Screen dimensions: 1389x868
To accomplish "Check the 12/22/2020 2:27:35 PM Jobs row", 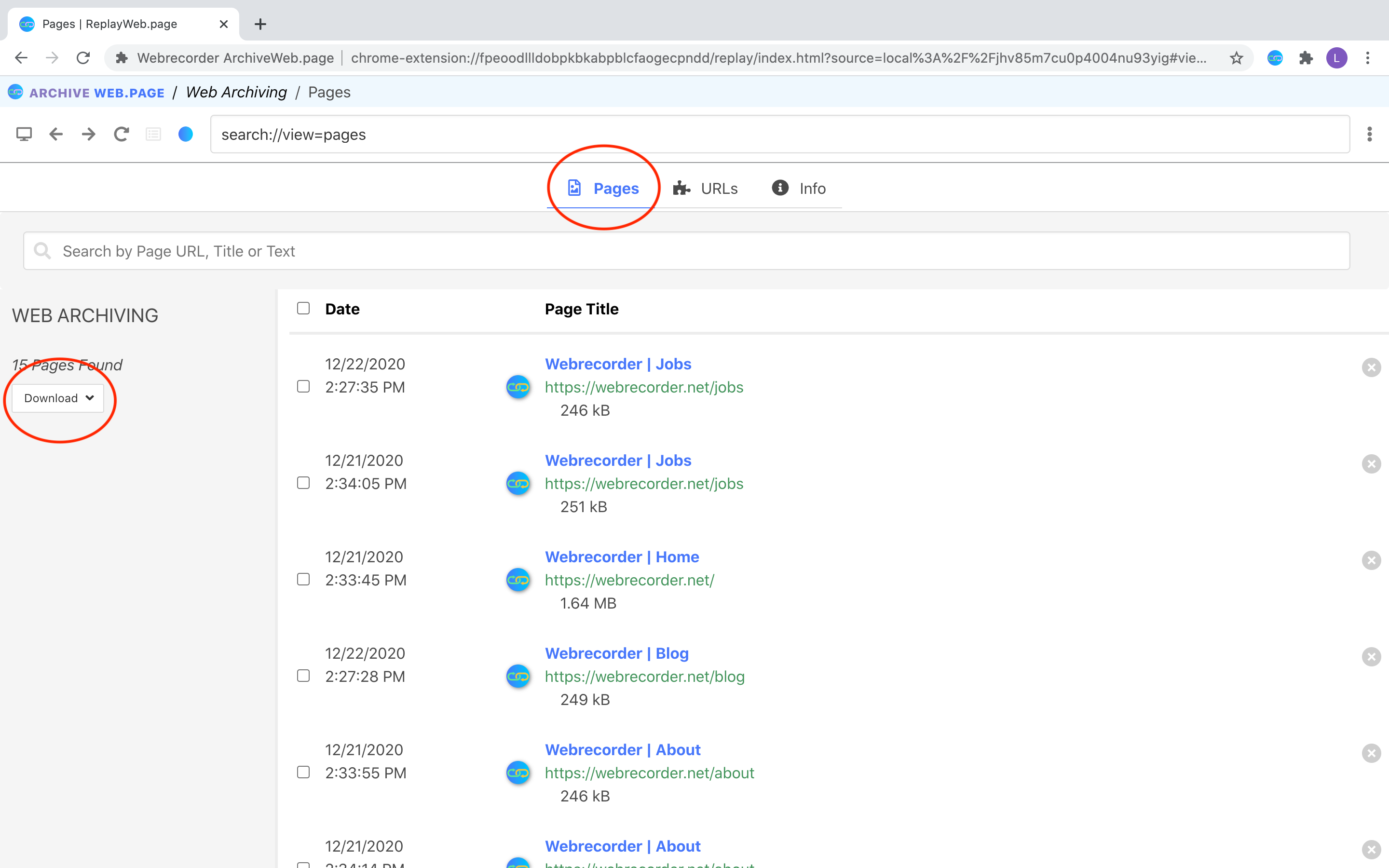I will [x=303, y=386].
